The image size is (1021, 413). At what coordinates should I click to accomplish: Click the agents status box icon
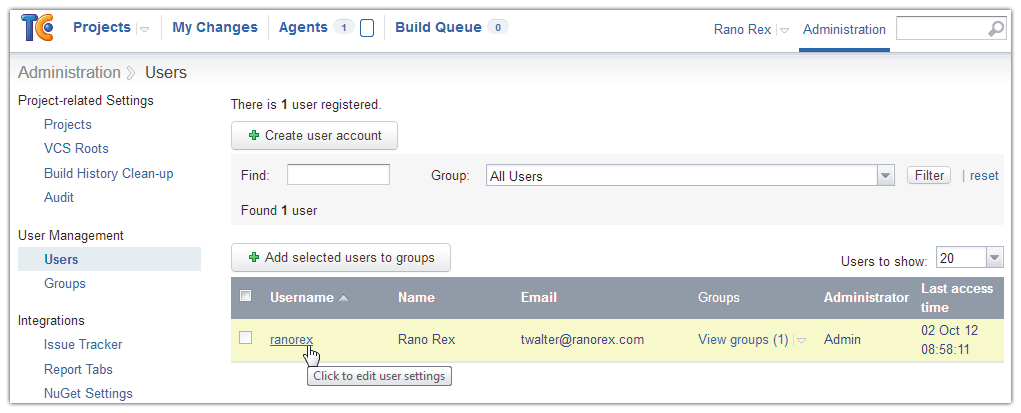[x=367, y=29]
